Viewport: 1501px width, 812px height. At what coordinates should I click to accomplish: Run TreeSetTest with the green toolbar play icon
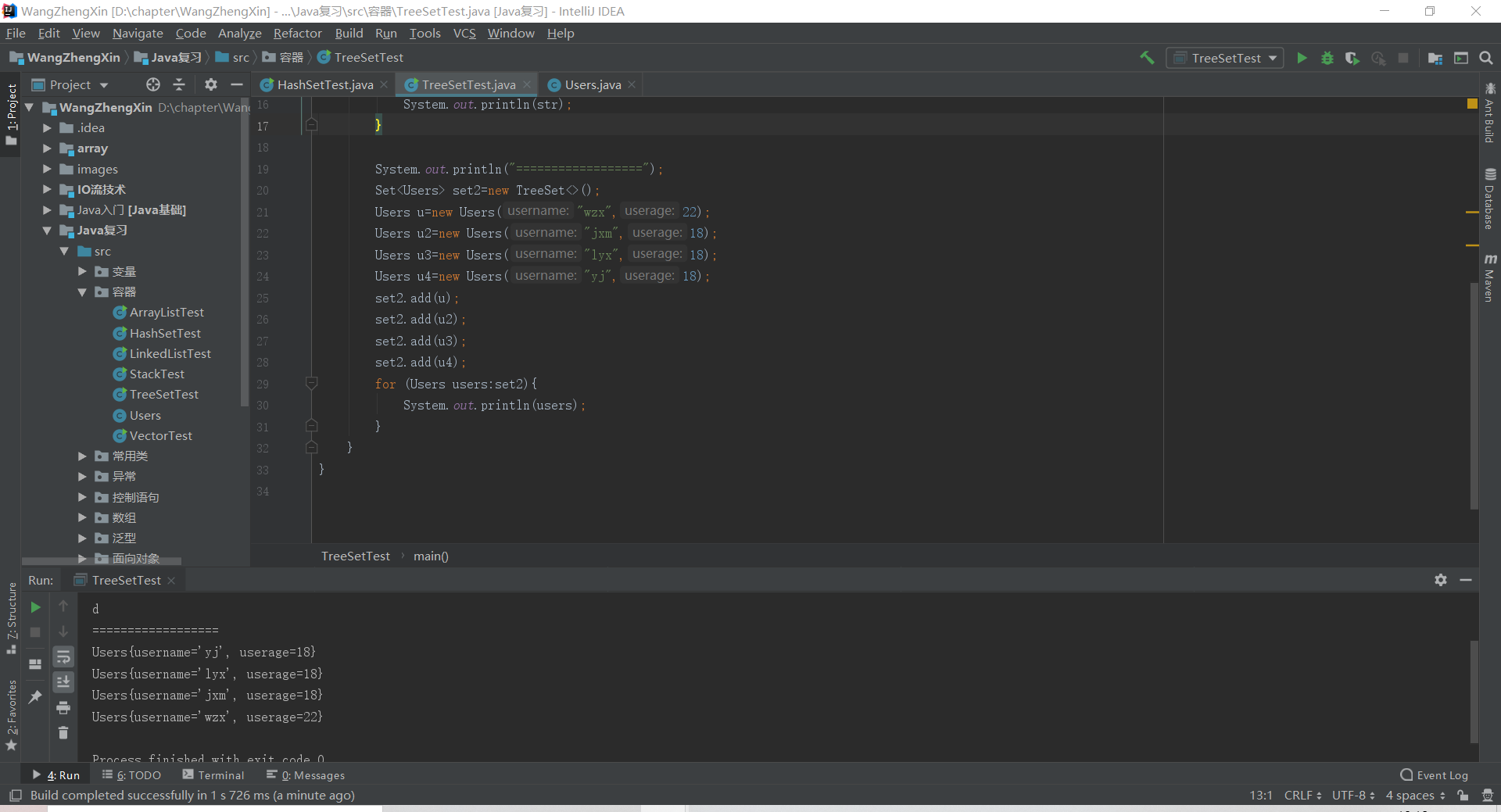tap(1302, 58)
